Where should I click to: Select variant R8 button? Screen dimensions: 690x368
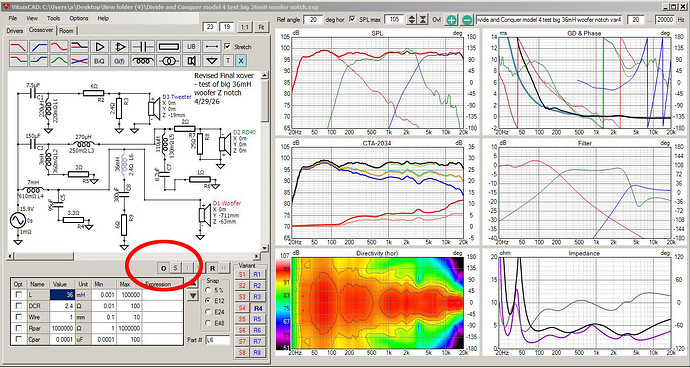(x=257, y=353)
